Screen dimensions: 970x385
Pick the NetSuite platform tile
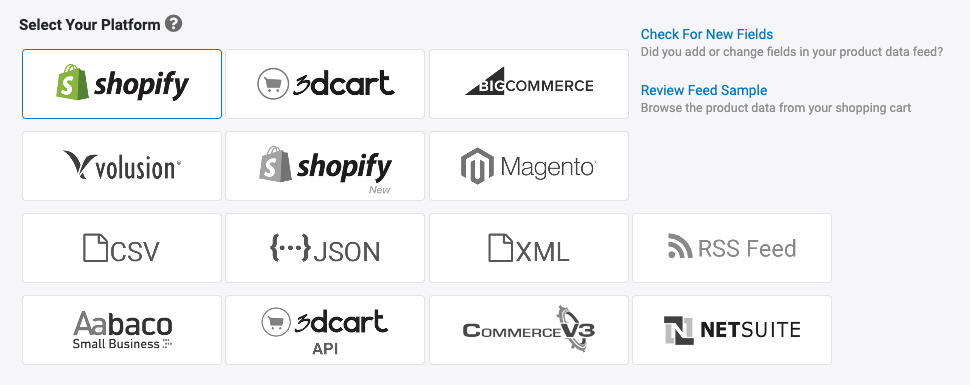click(x=732, y=330)
